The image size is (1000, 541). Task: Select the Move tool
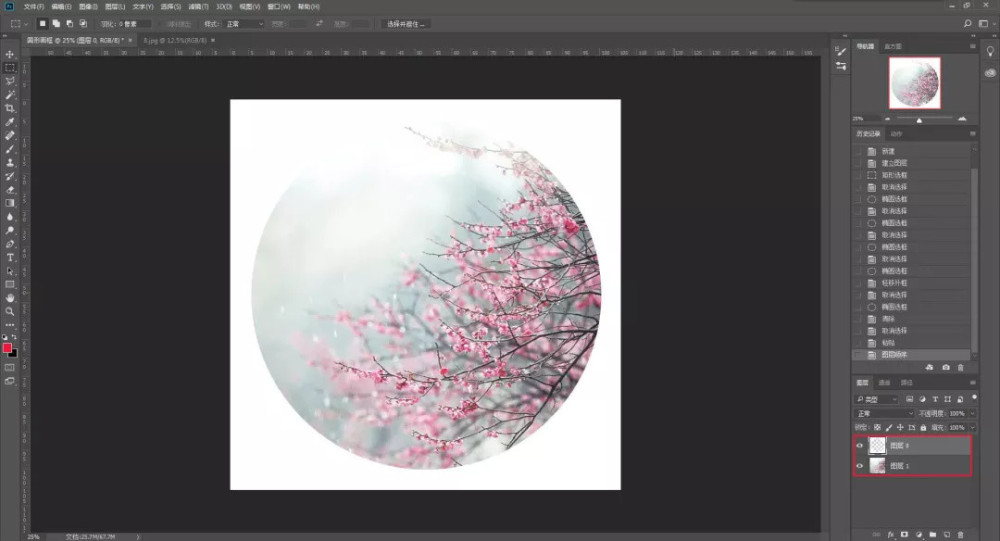coord(10,54)
